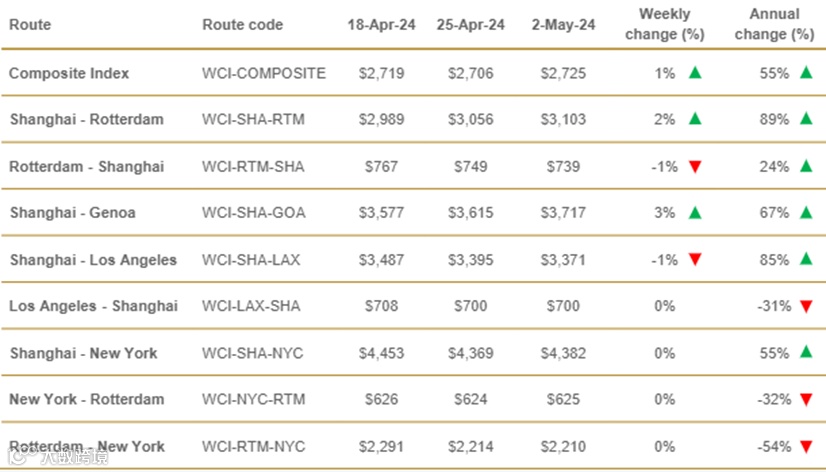Click the Shanghai - Genoa route name

pyautogui.click(x=73, y=213)
